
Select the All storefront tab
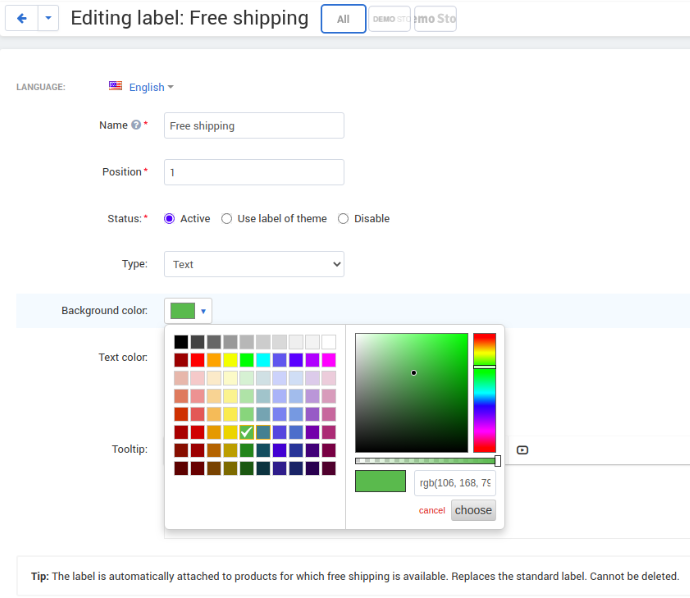coord(343,19)
